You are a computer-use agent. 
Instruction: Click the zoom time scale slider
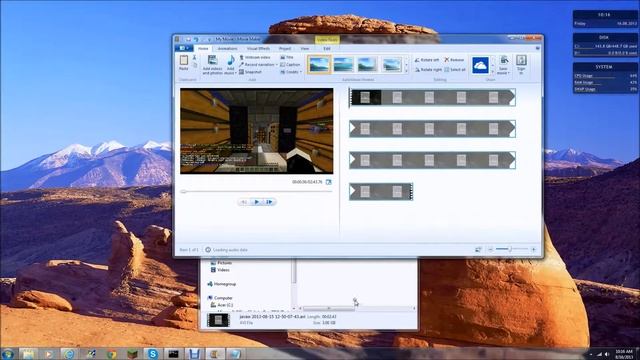coord(512,249)
